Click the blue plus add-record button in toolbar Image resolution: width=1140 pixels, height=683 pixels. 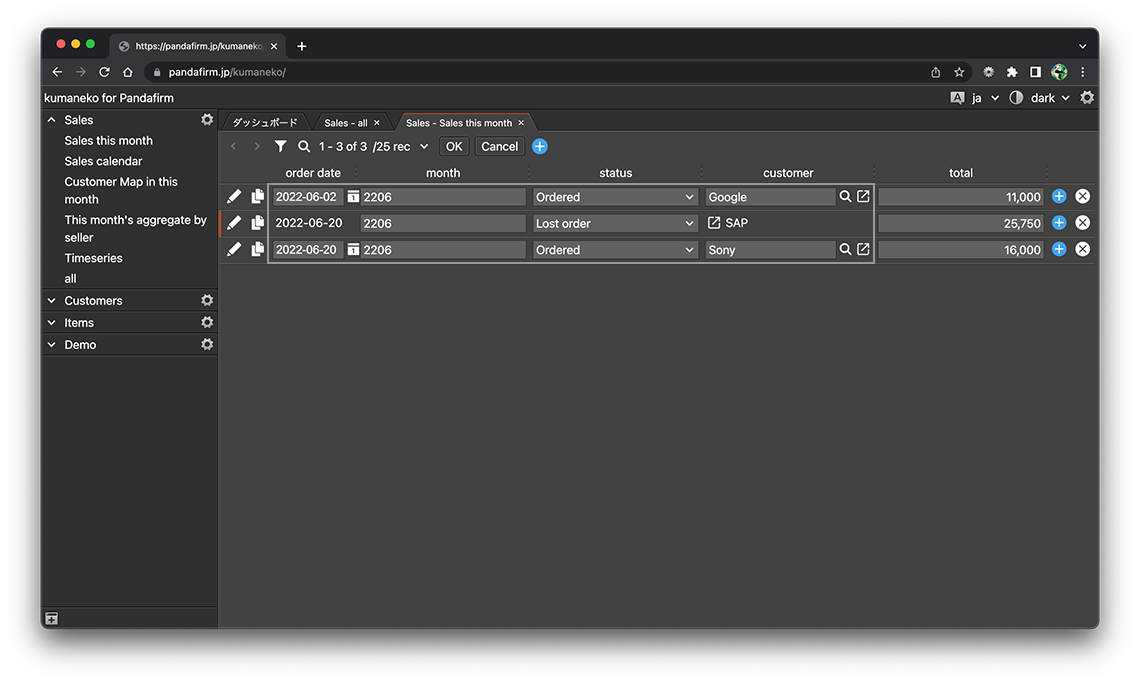540,147
